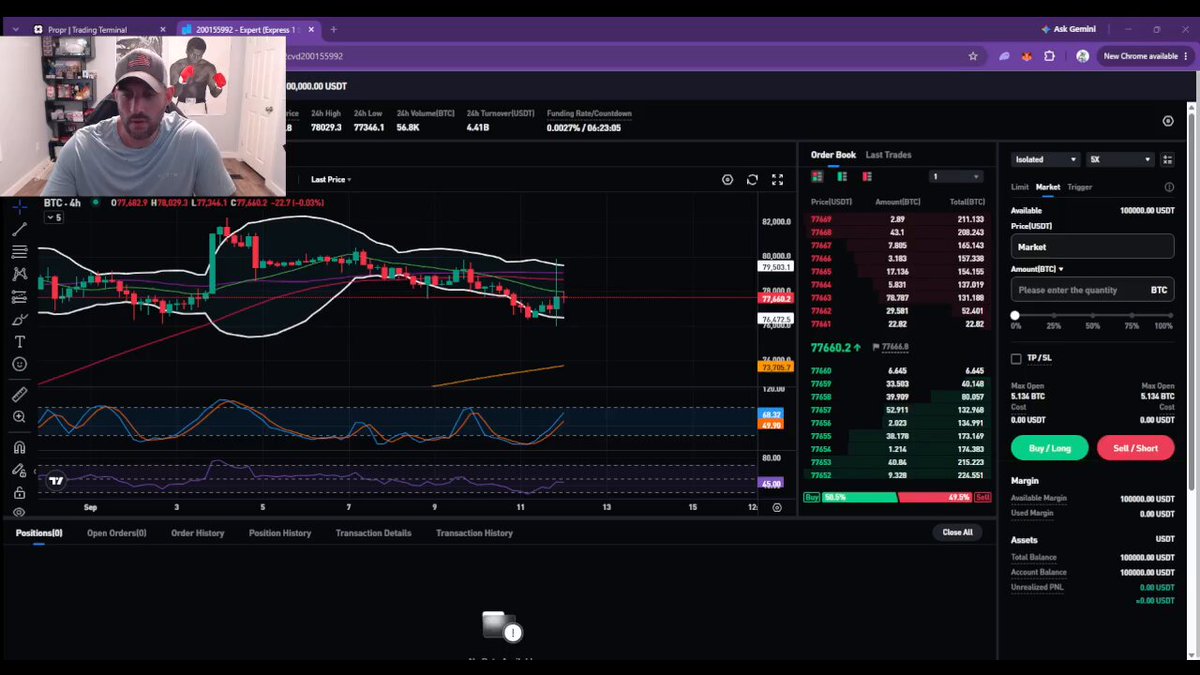Toggle the magnet snap mode
1200x675 pixels.
[19, 447]
